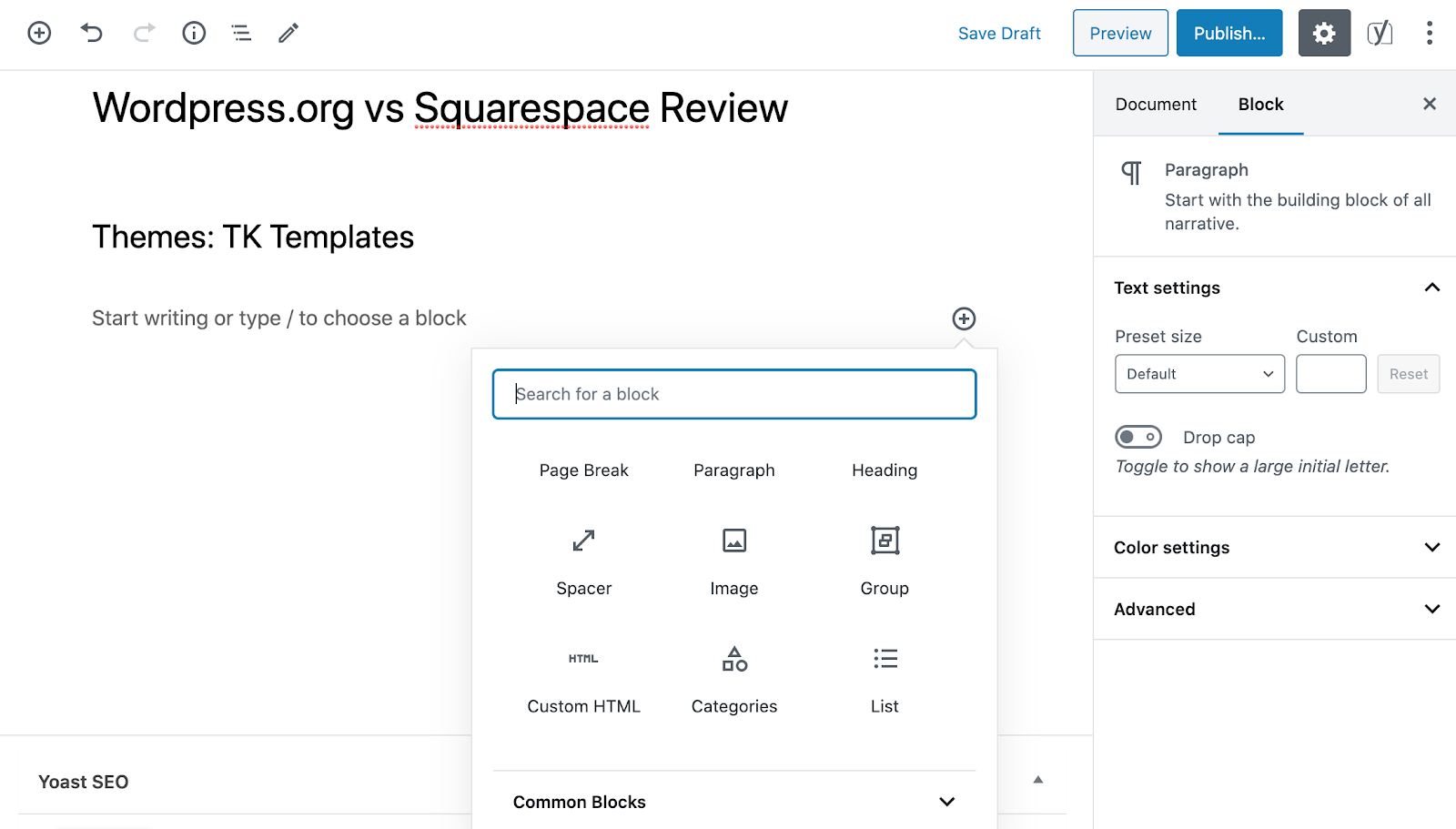
Task: Undo the last change
Action: [92, 34]
